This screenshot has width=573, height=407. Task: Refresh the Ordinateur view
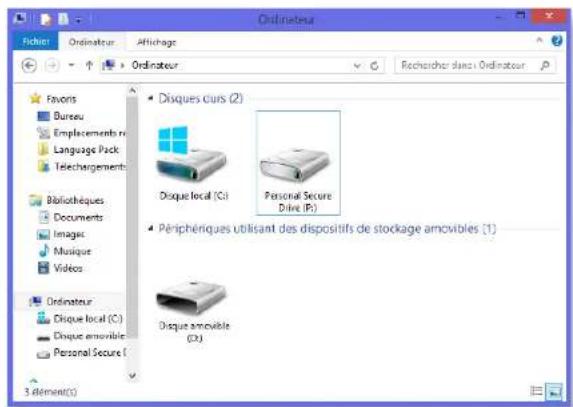click(x=374, y=66)
